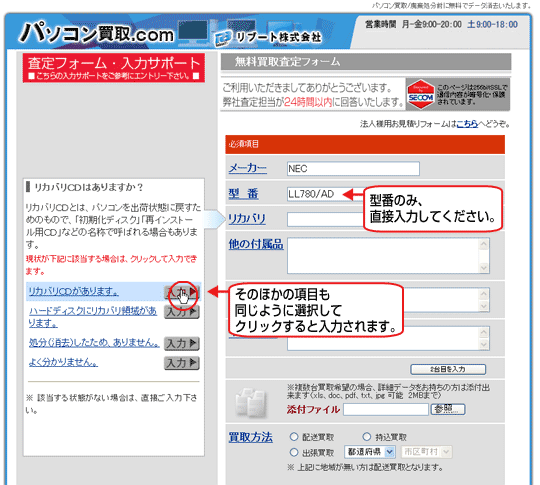Click the 土9:00-18:00 business hours text
Viewport: 540px width, 485px height.
coord(492,24)
